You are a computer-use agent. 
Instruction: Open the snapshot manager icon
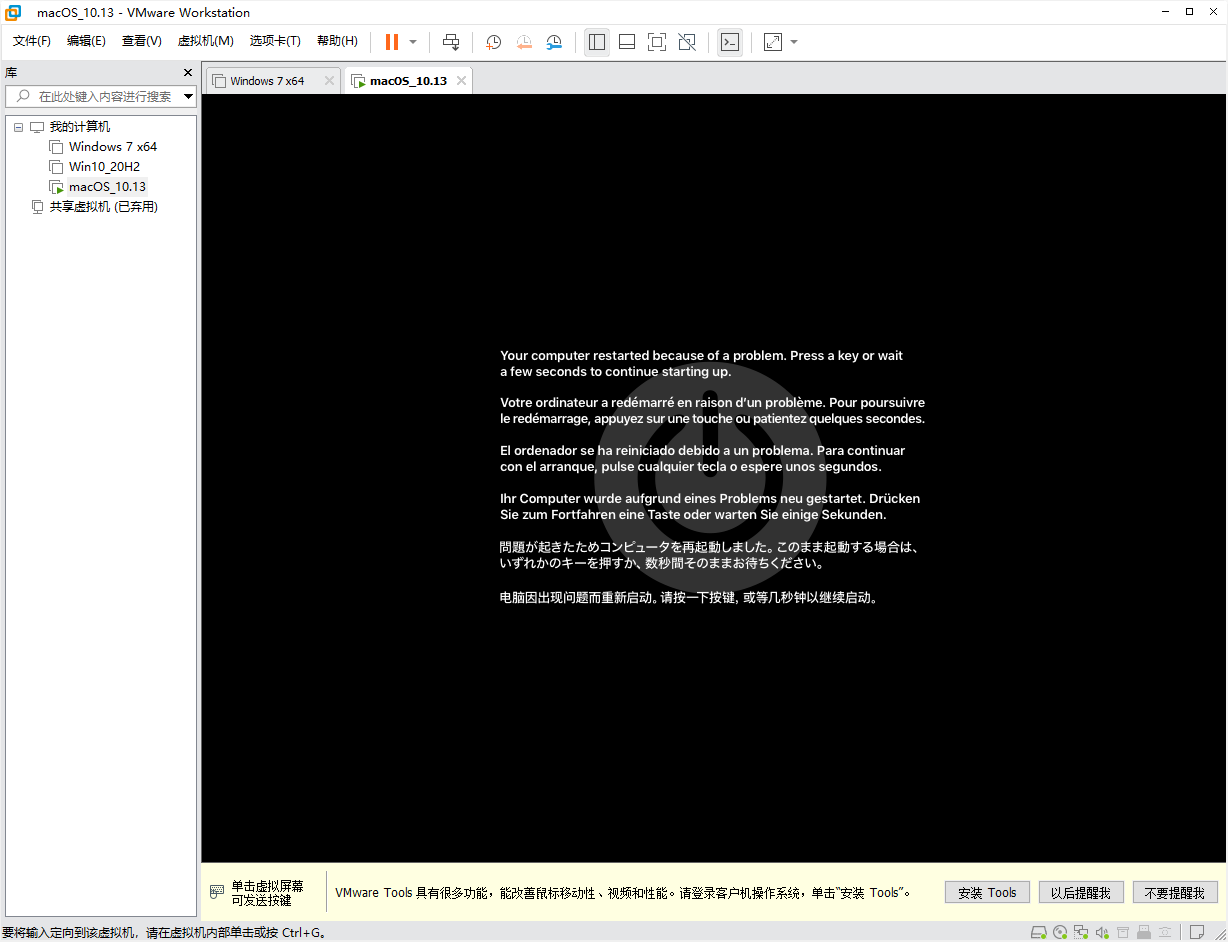554,42
